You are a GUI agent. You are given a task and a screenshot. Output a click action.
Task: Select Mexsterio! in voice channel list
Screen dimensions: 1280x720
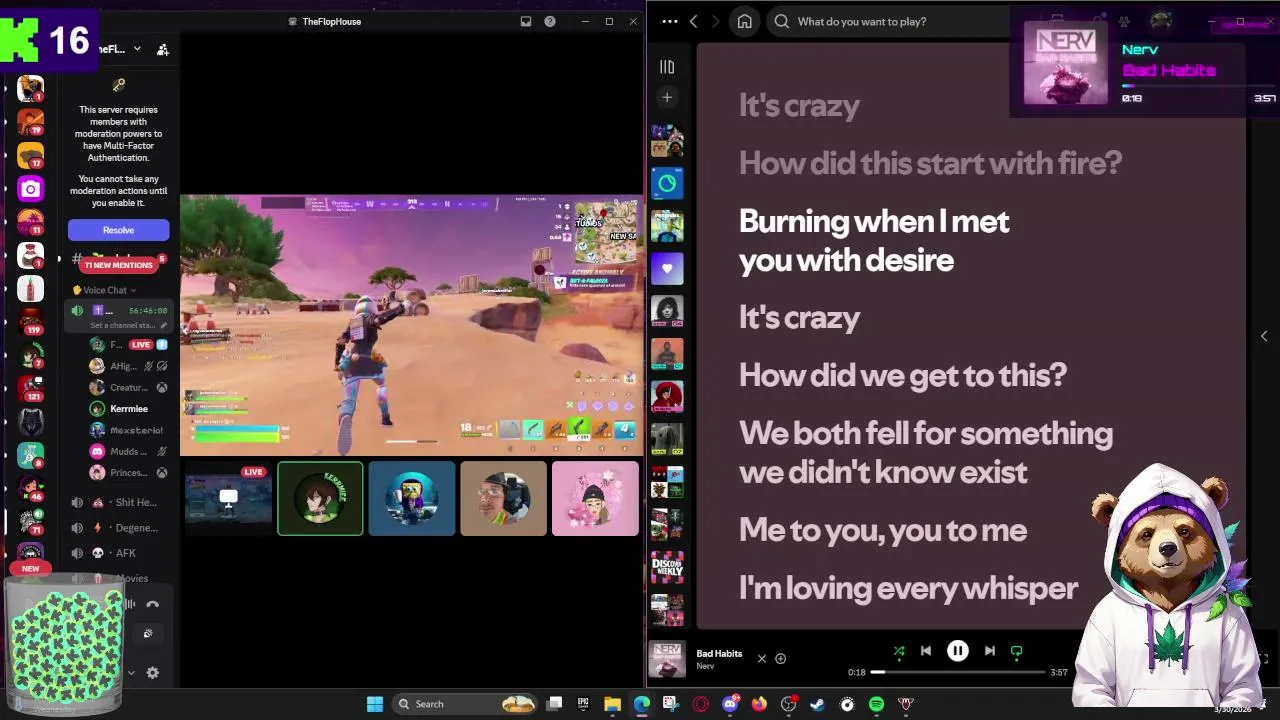pos(128,430)
